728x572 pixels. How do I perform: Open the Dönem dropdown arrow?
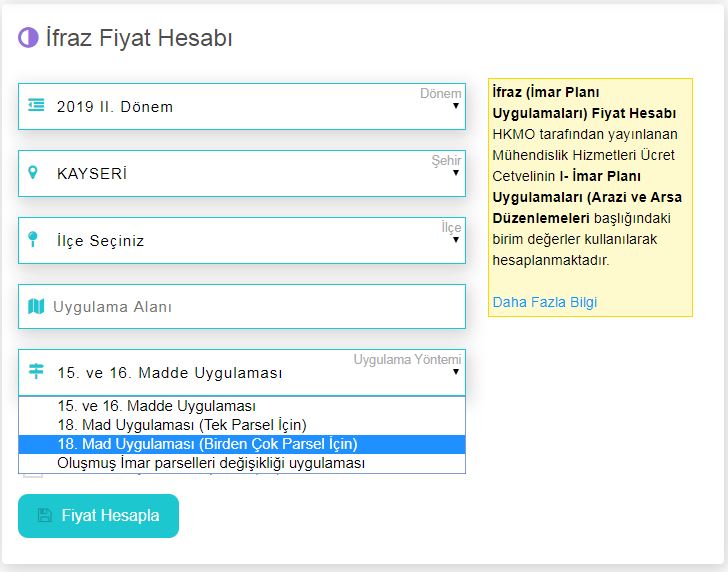click(x=455, y=106)
